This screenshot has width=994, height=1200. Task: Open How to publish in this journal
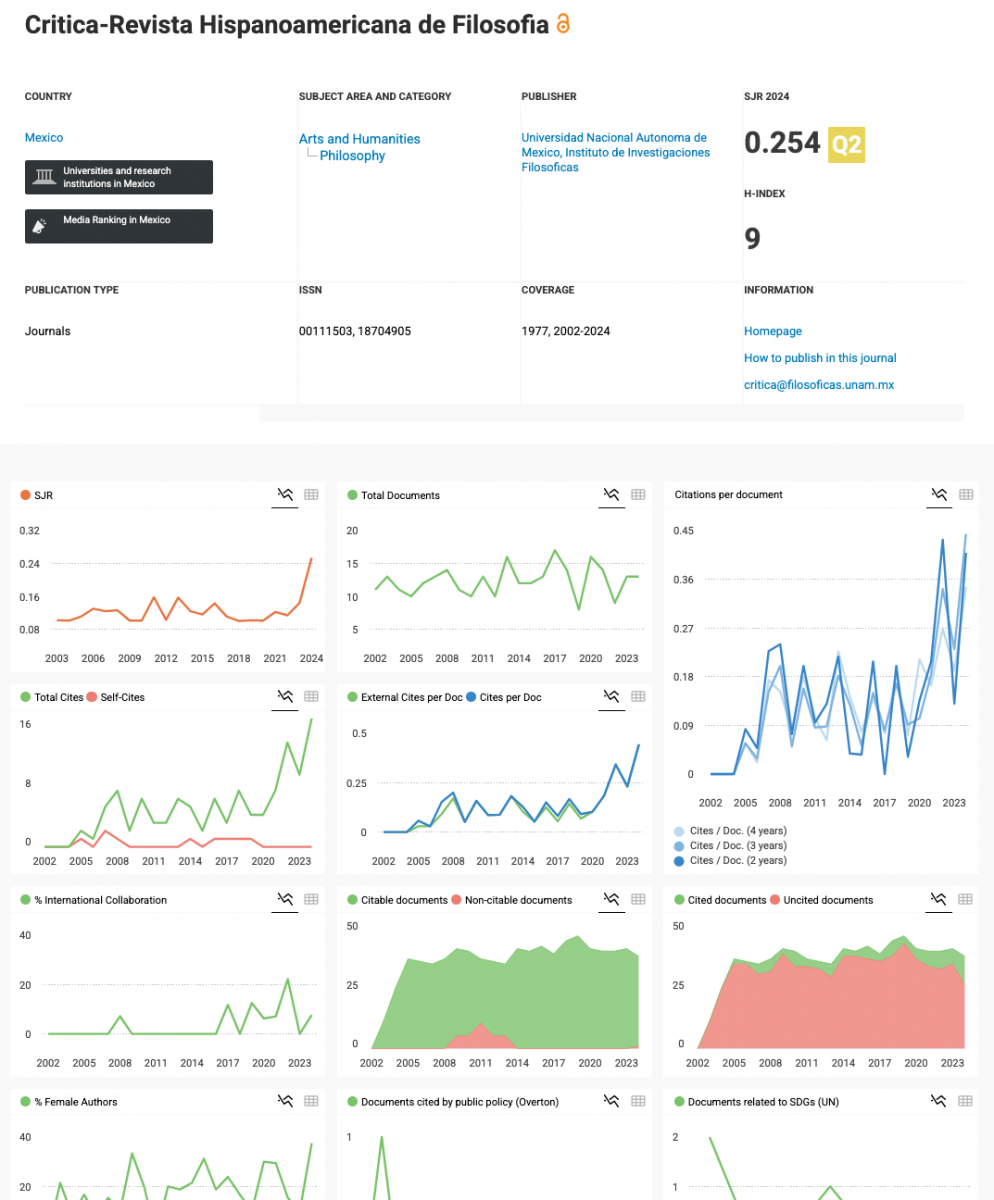point(820,358)
